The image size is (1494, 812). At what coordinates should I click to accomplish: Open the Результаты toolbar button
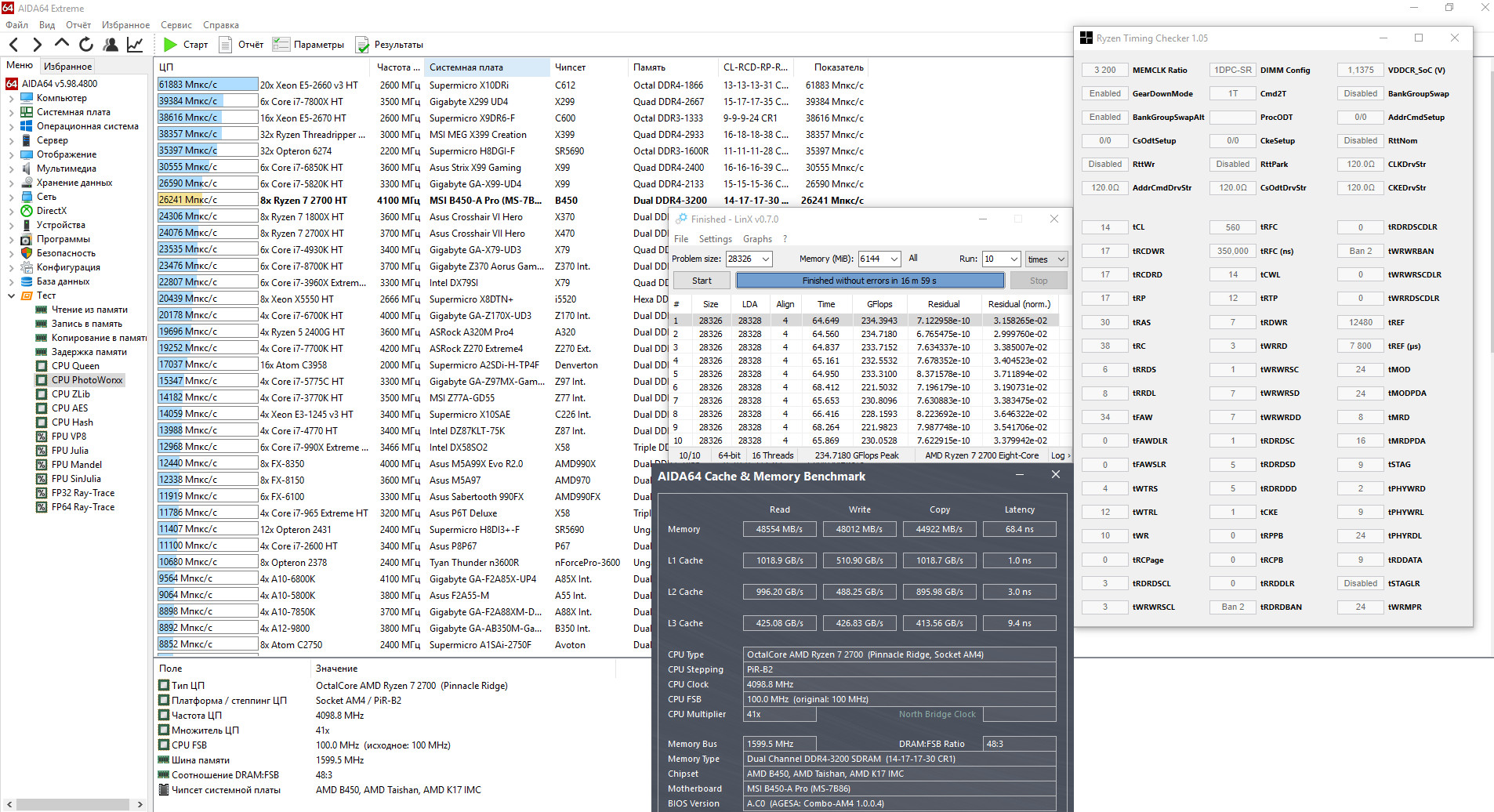tap(390, 45)
